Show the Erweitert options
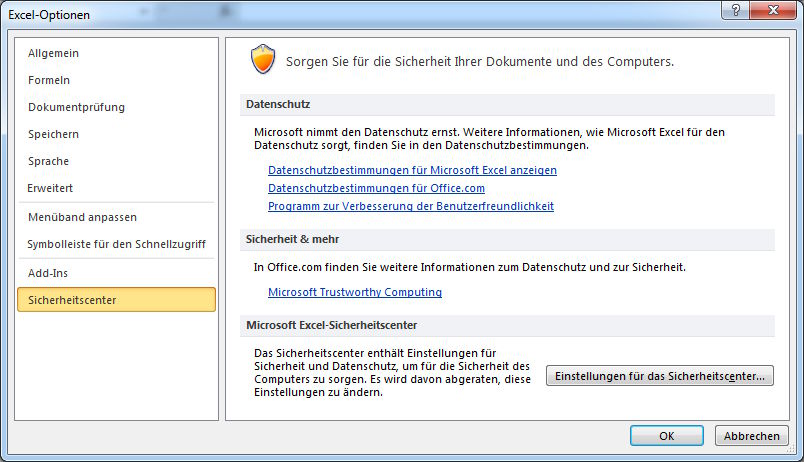Viewport: 804px width, 462px height. (50, 188)
